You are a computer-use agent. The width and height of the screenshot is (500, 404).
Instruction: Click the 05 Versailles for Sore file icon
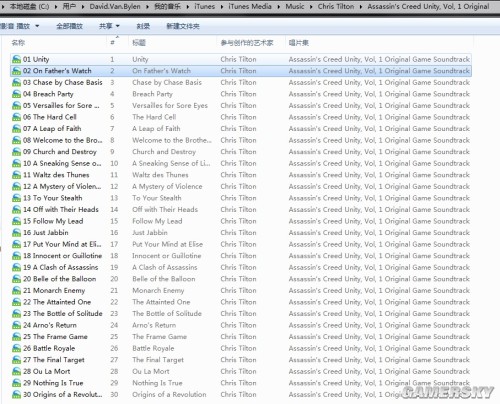pos(16,106)
